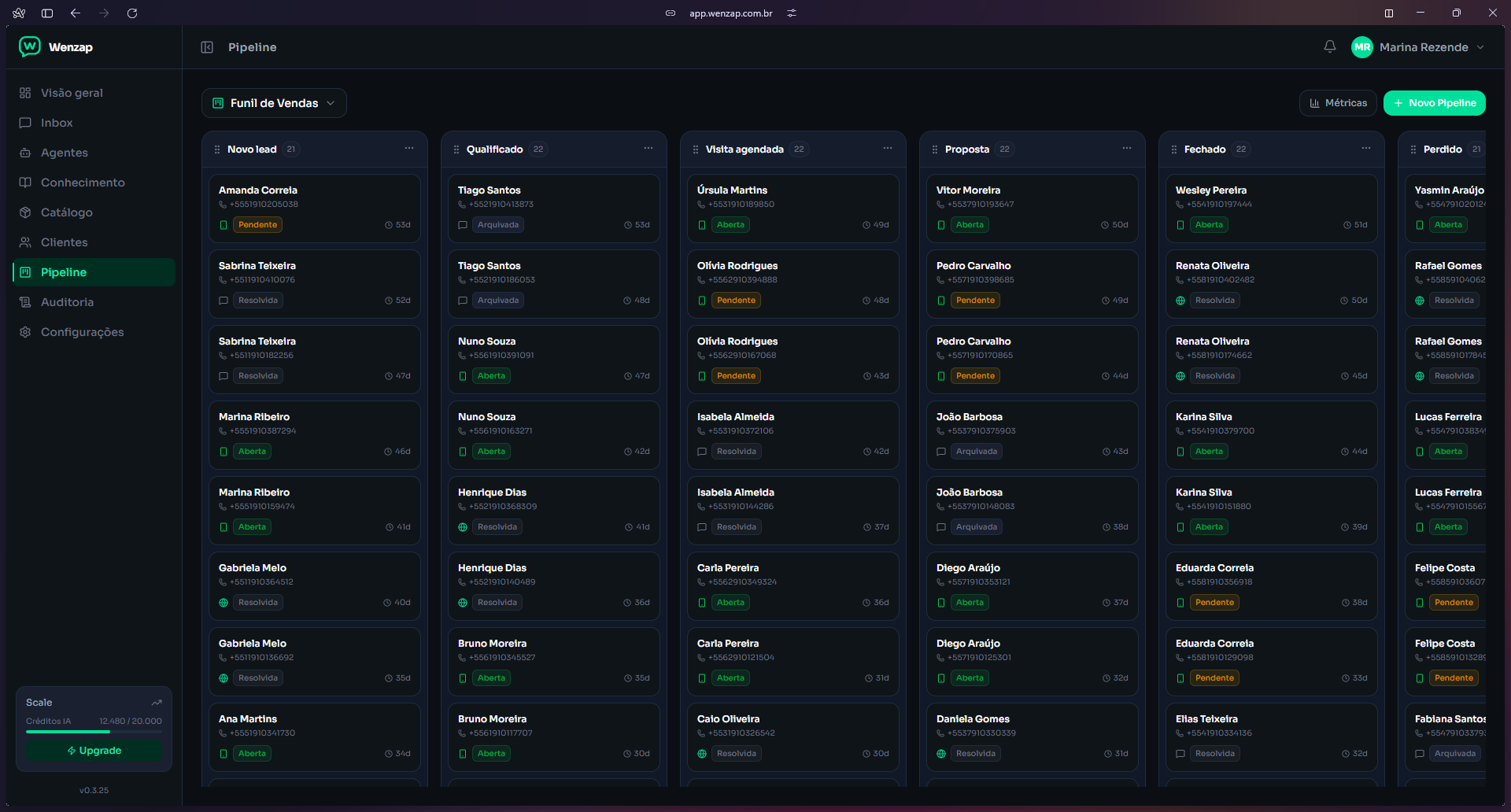
Task: Open the Scale plan trend arrow icon
Action: 157,703
